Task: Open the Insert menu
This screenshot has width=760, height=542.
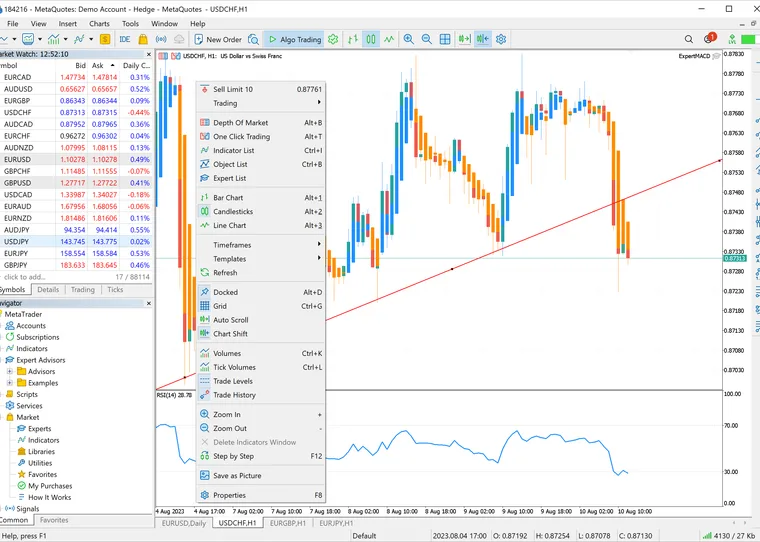Action: pos(67,24)
